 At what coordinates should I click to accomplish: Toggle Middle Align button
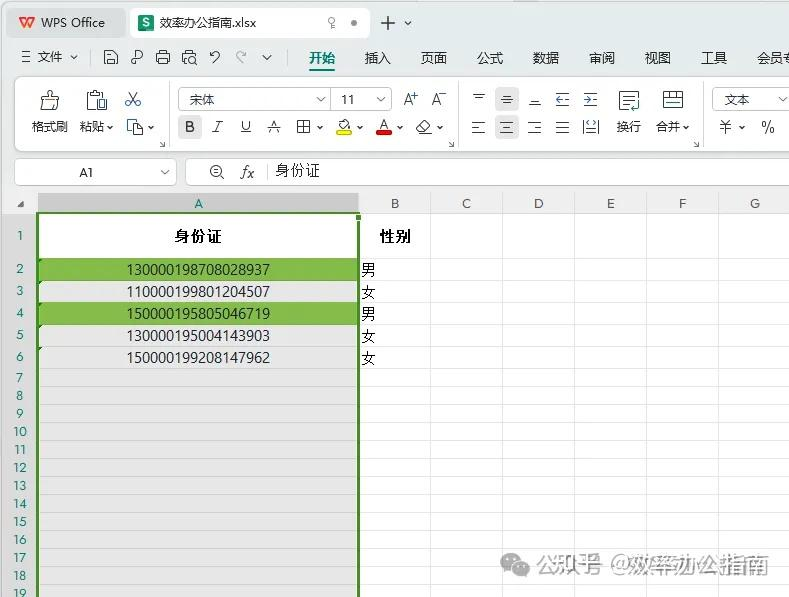(507, 100)
